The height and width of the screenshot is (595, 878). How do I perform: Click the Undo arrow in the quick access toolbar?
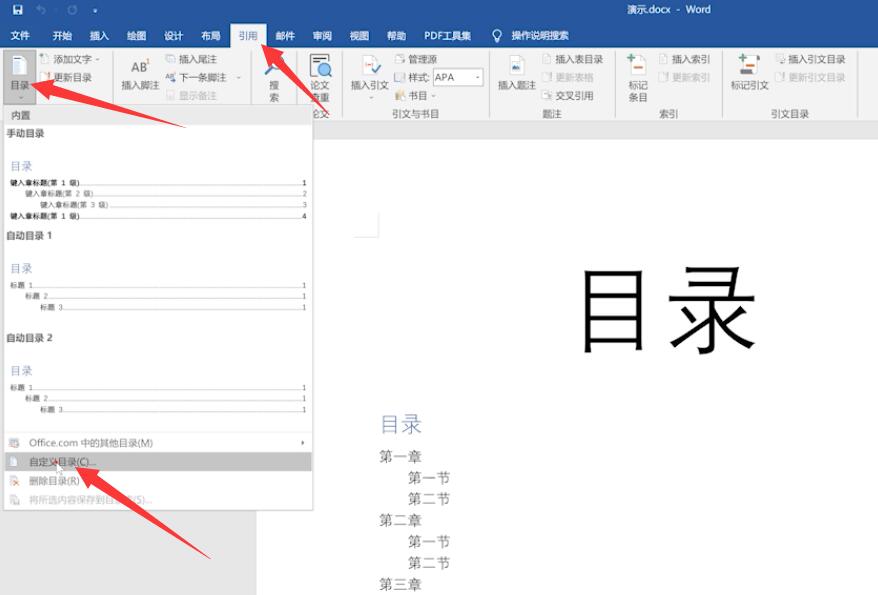click(x=41, y=10)
